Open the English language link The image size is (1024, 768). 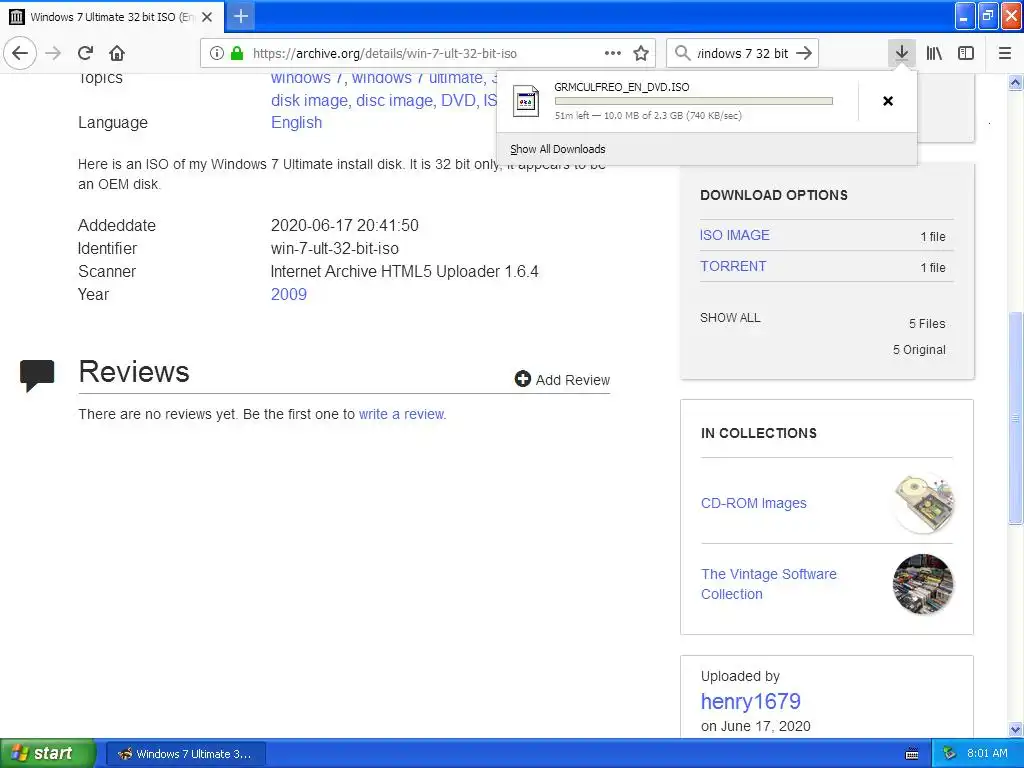296,122
